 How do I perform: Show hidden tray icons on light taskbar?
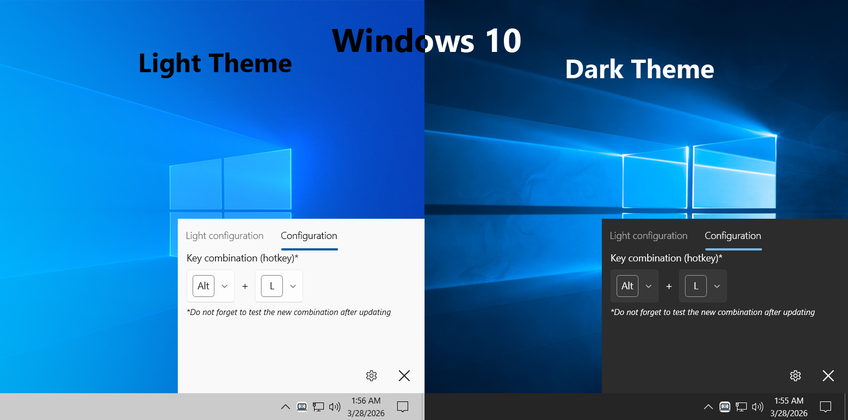(x=285, y=406)
